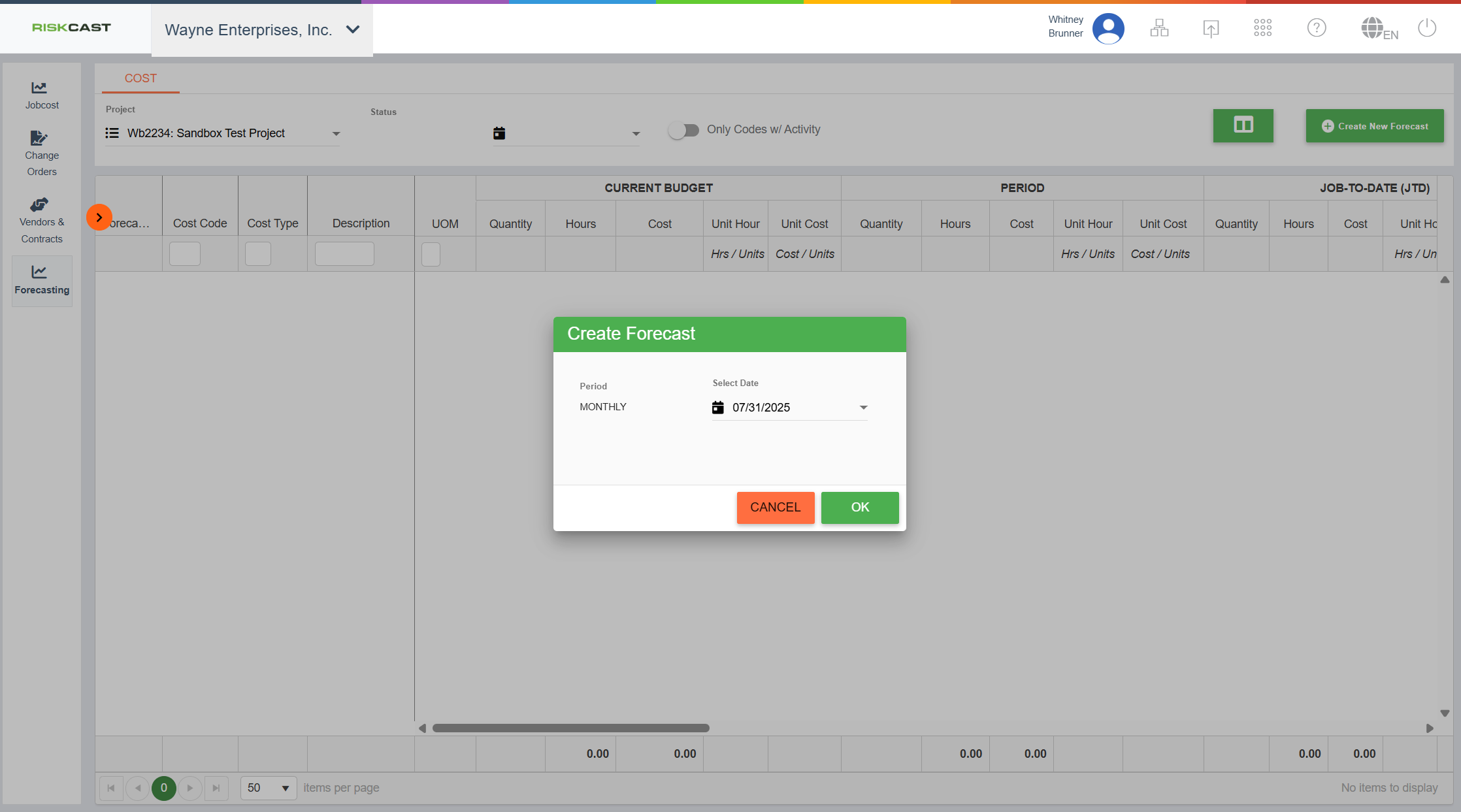The height and width of the screenshot is (812, 1461).
Task: Click the upload icon in the top bar
Action: point(1211,28)
